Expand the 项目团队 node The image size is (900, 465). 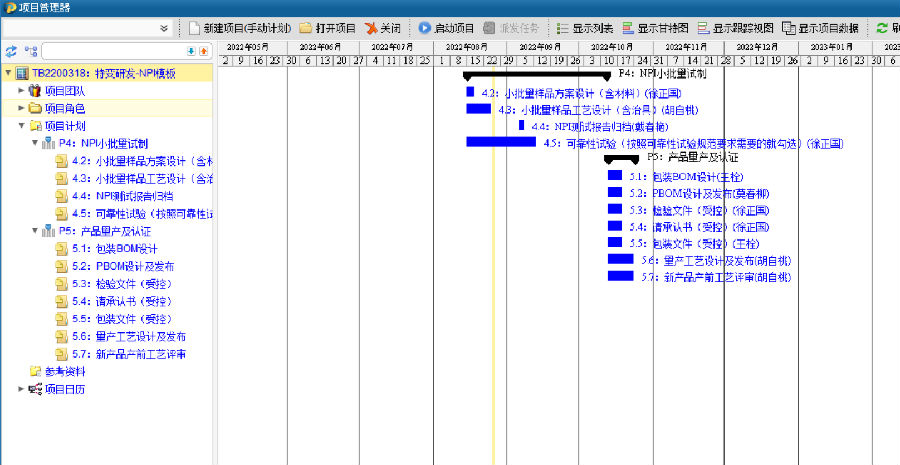(21, 91)
